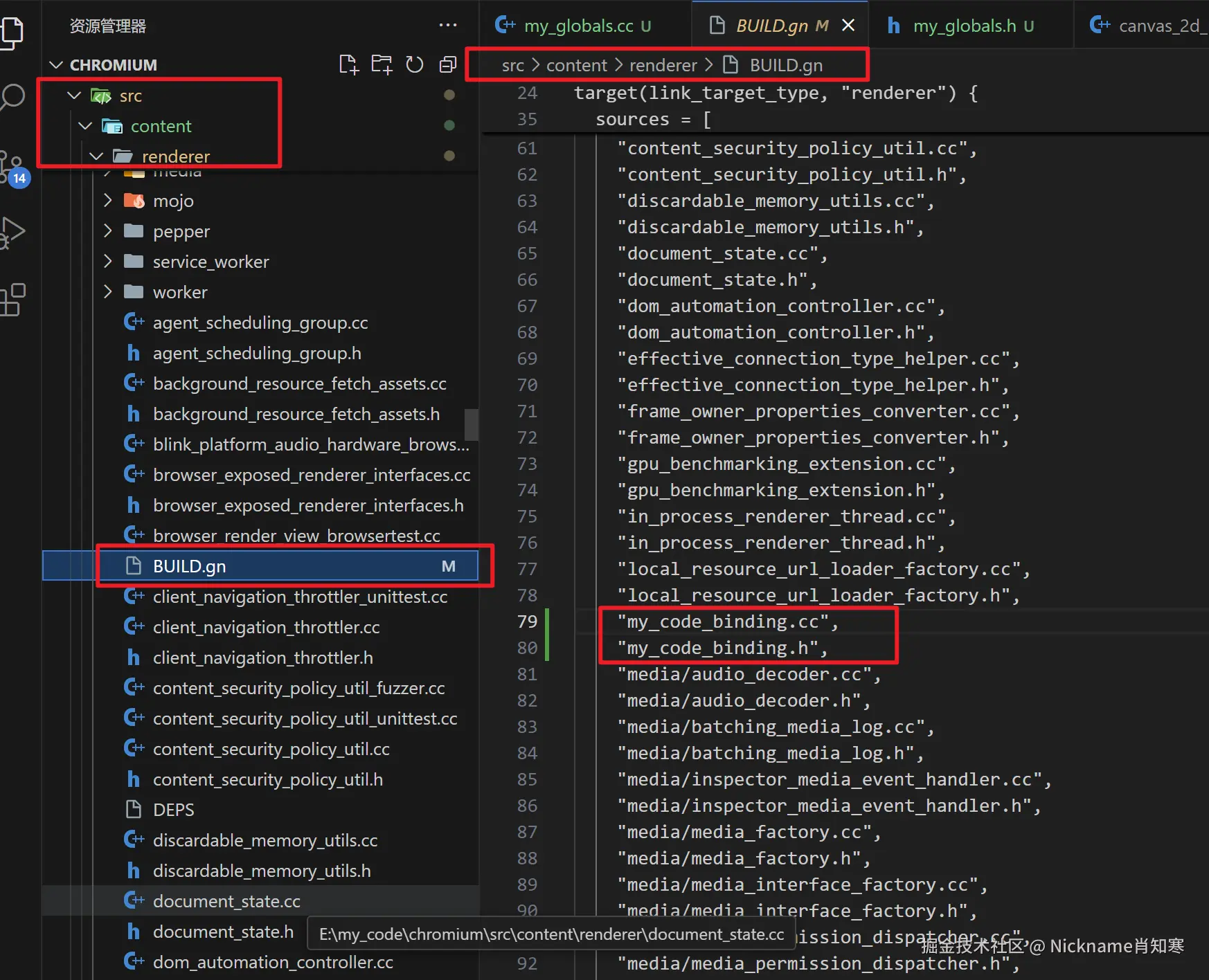1209x980 pixels.
Task: Open client_navigation_throttler_unittest.cc file
Action: coord(260,597)
